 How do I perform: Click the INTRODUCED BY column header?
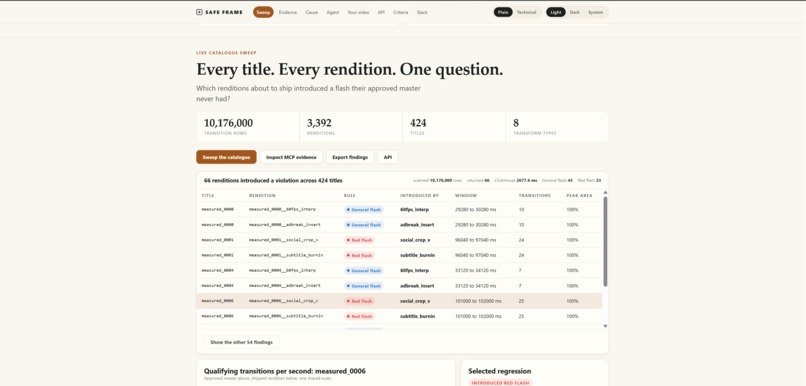(419, 196)
